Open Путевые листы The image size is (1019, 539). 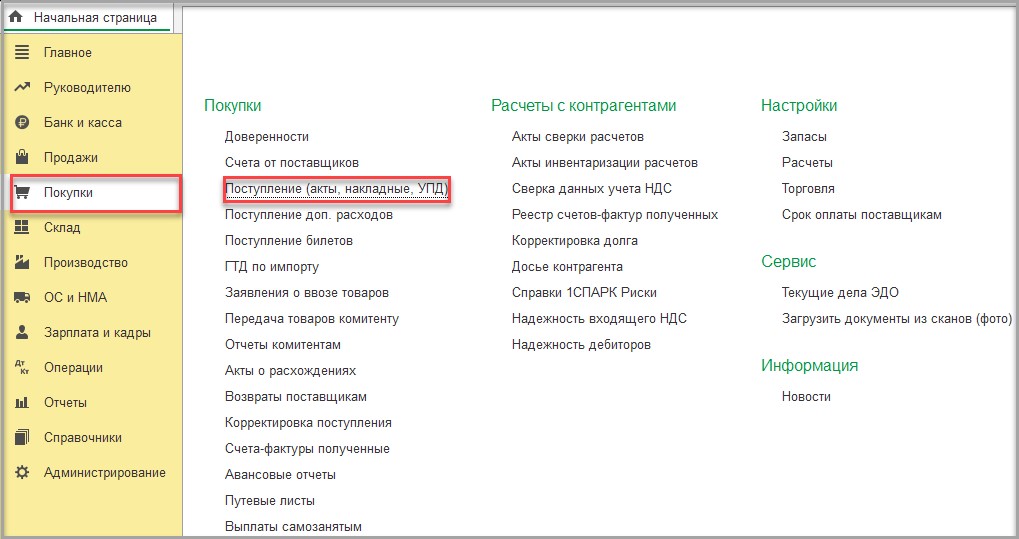click(270, 501)
